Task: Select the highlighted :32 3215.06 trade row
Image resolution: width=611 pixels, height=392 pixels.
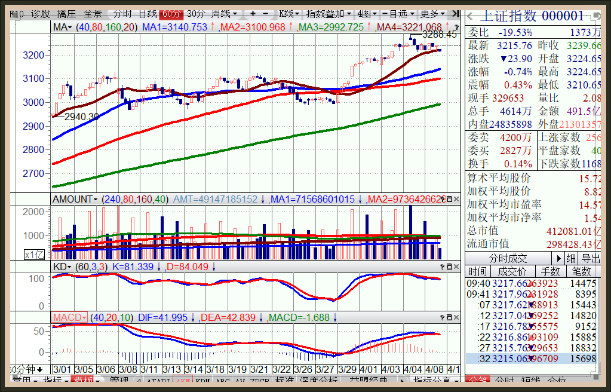Action: (532, 358)
